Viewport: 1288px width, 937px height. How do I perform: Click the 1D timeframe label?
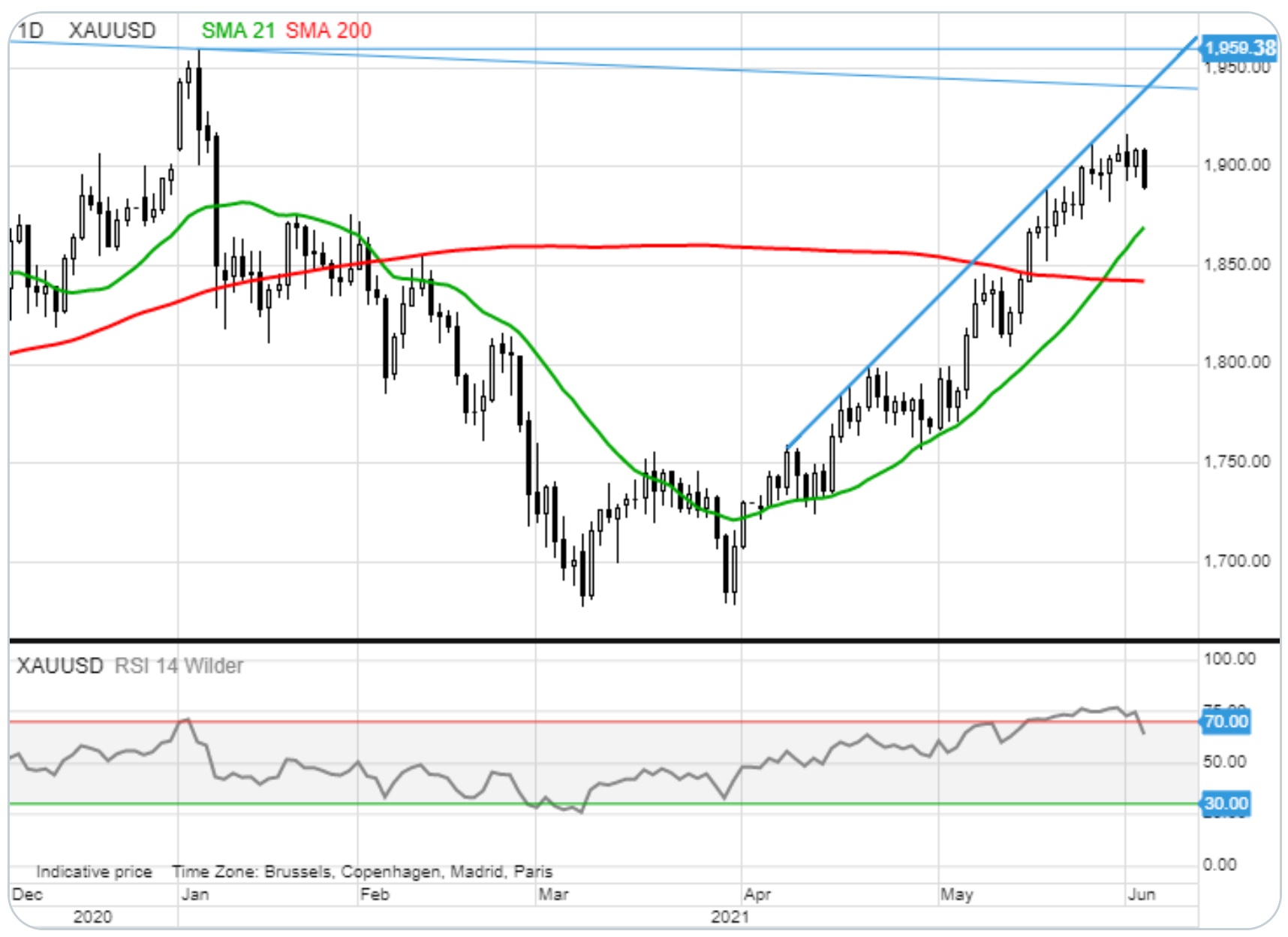click(x=31, y=31)
